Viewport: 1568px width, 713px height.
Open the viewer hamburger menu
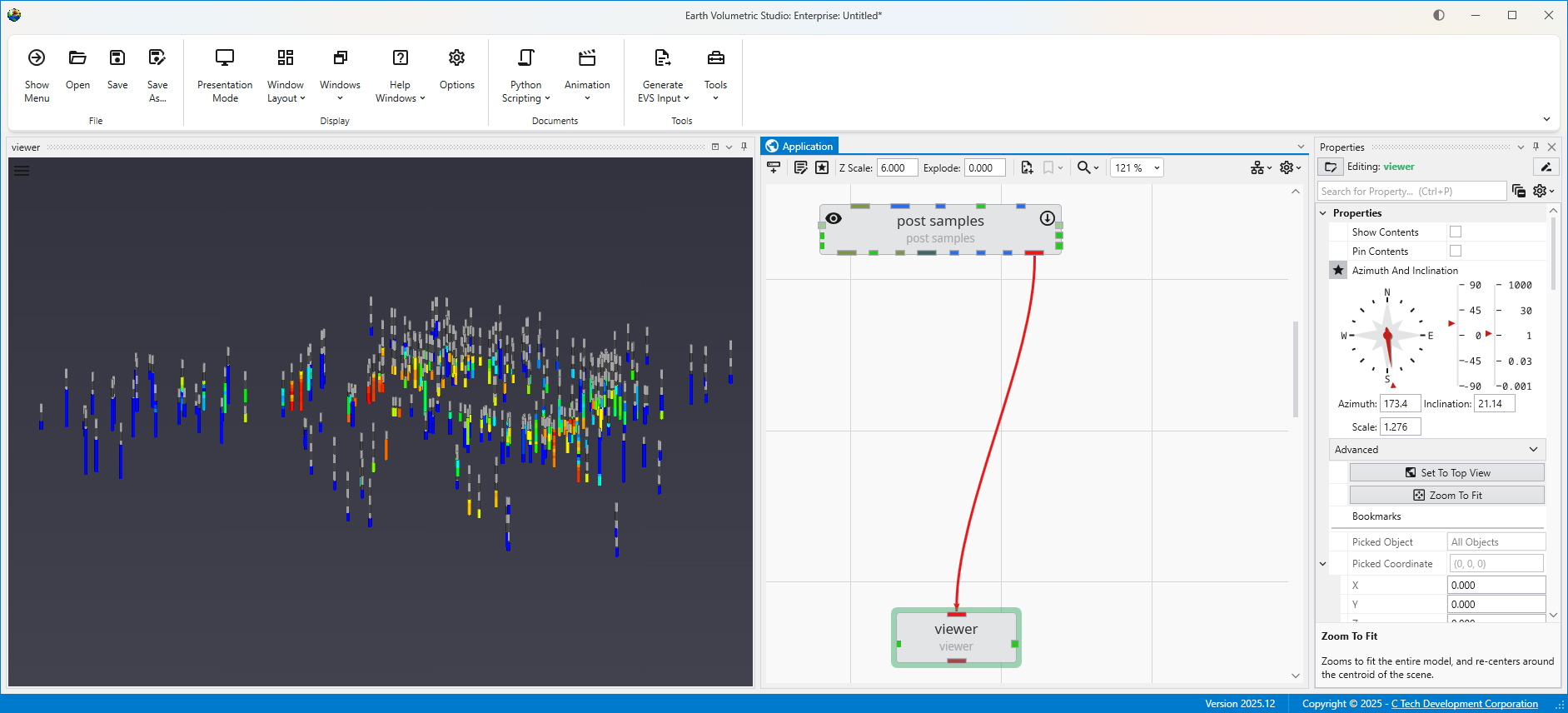click(22, 171)
